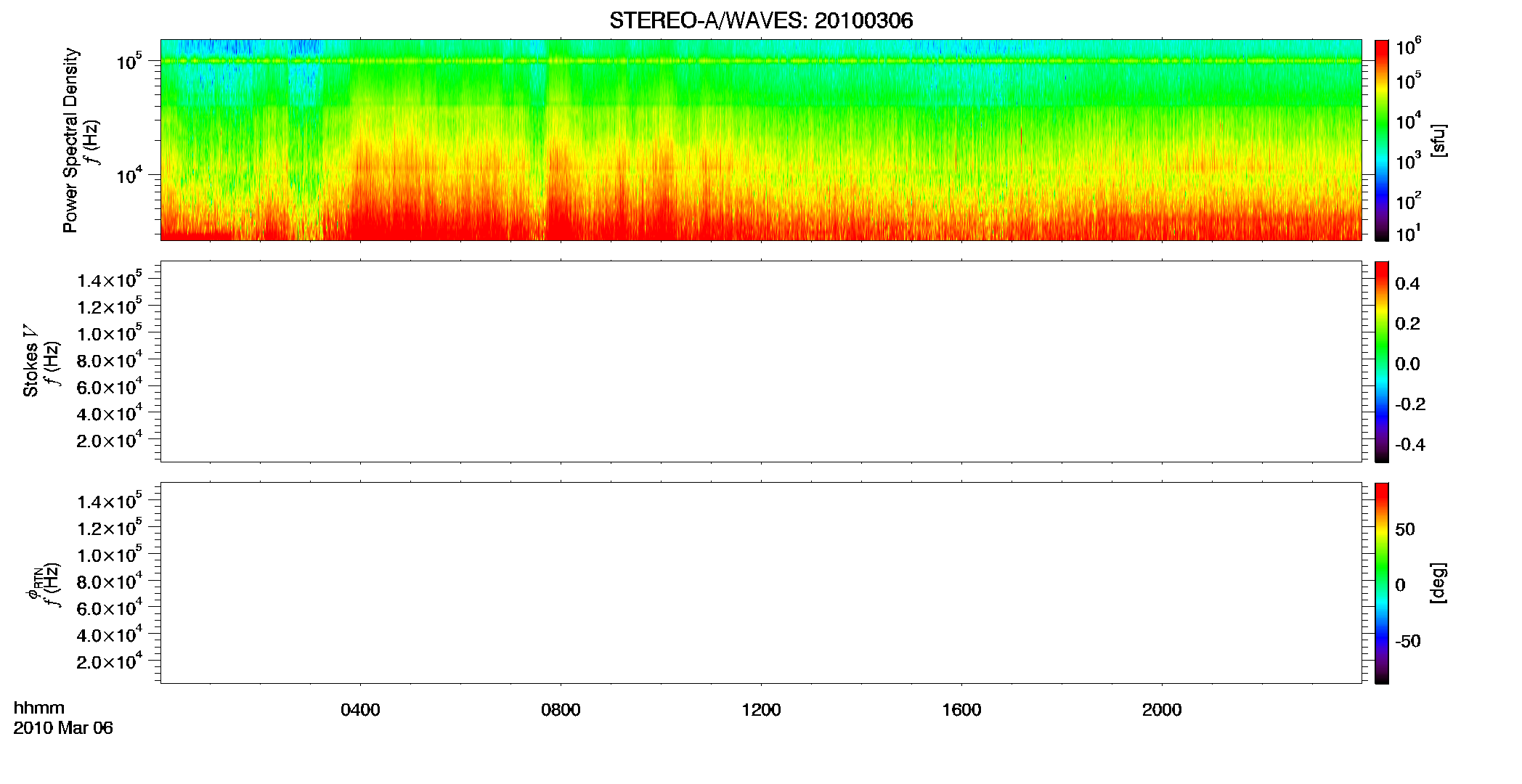
Task: Click the degrees angle colorbar
Action: (1382, 583)
